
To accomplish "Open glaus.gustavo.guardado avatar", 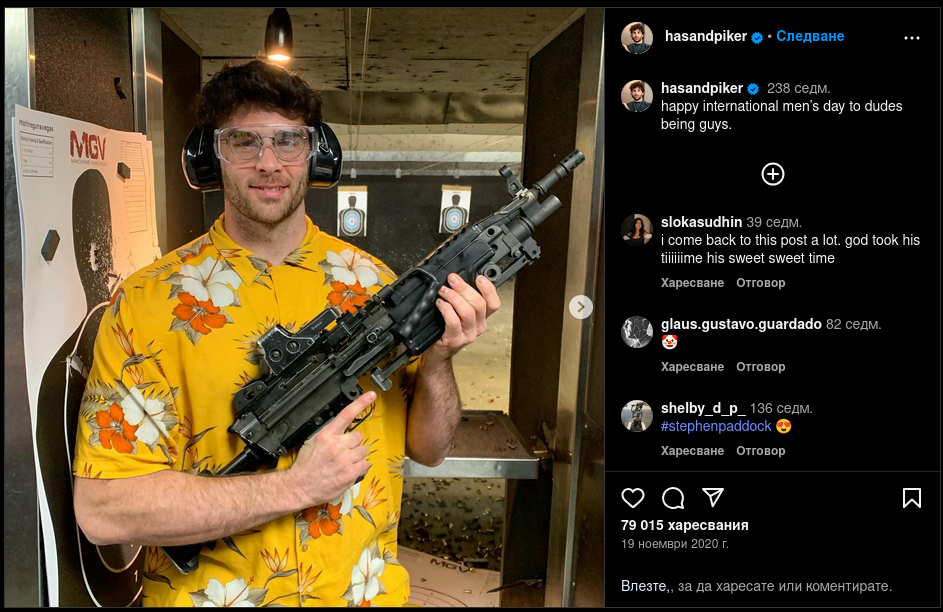I will [x=637, y=332].
